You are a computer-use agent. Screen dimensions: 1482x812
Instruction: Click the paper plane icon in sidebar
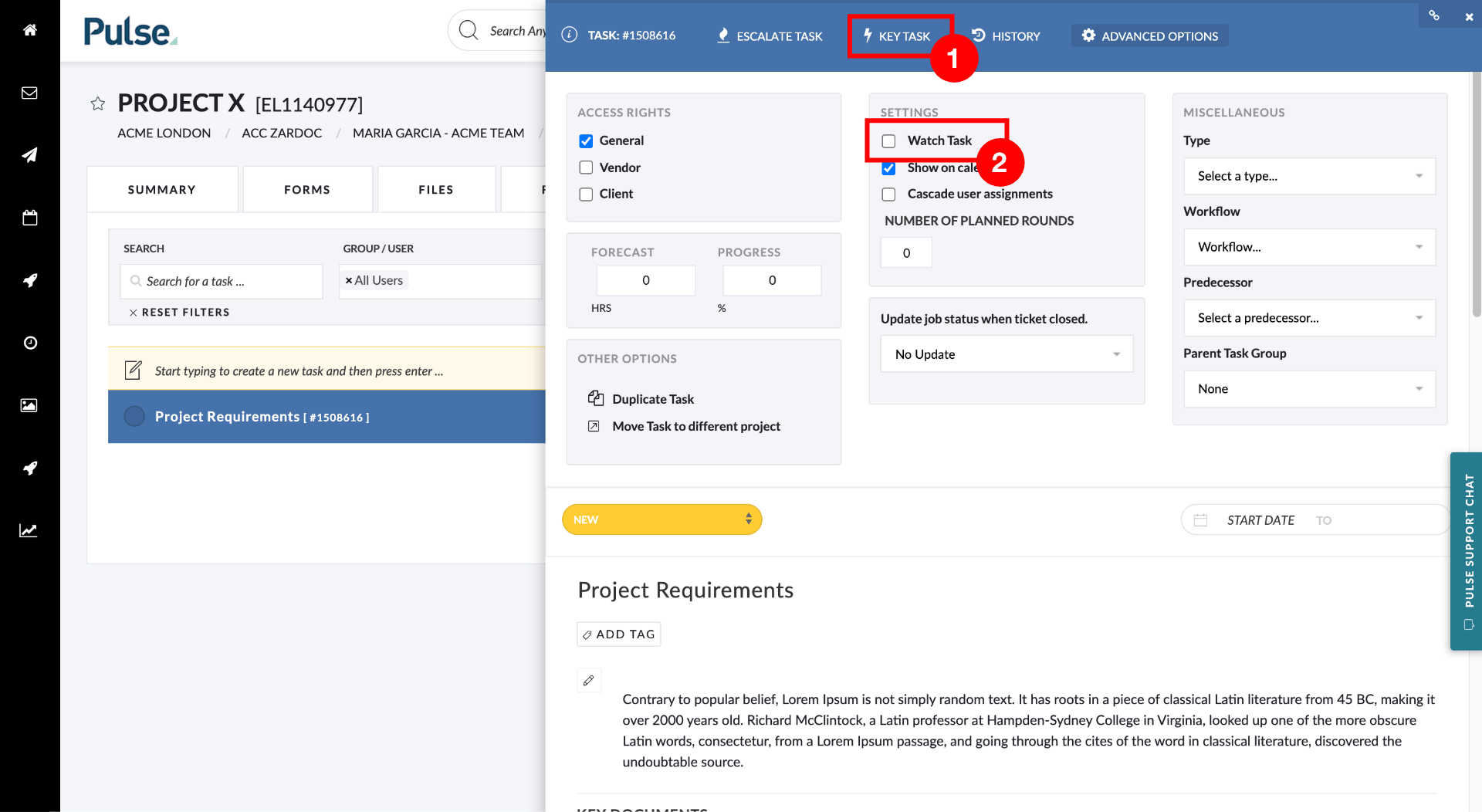tap(29, 155)
